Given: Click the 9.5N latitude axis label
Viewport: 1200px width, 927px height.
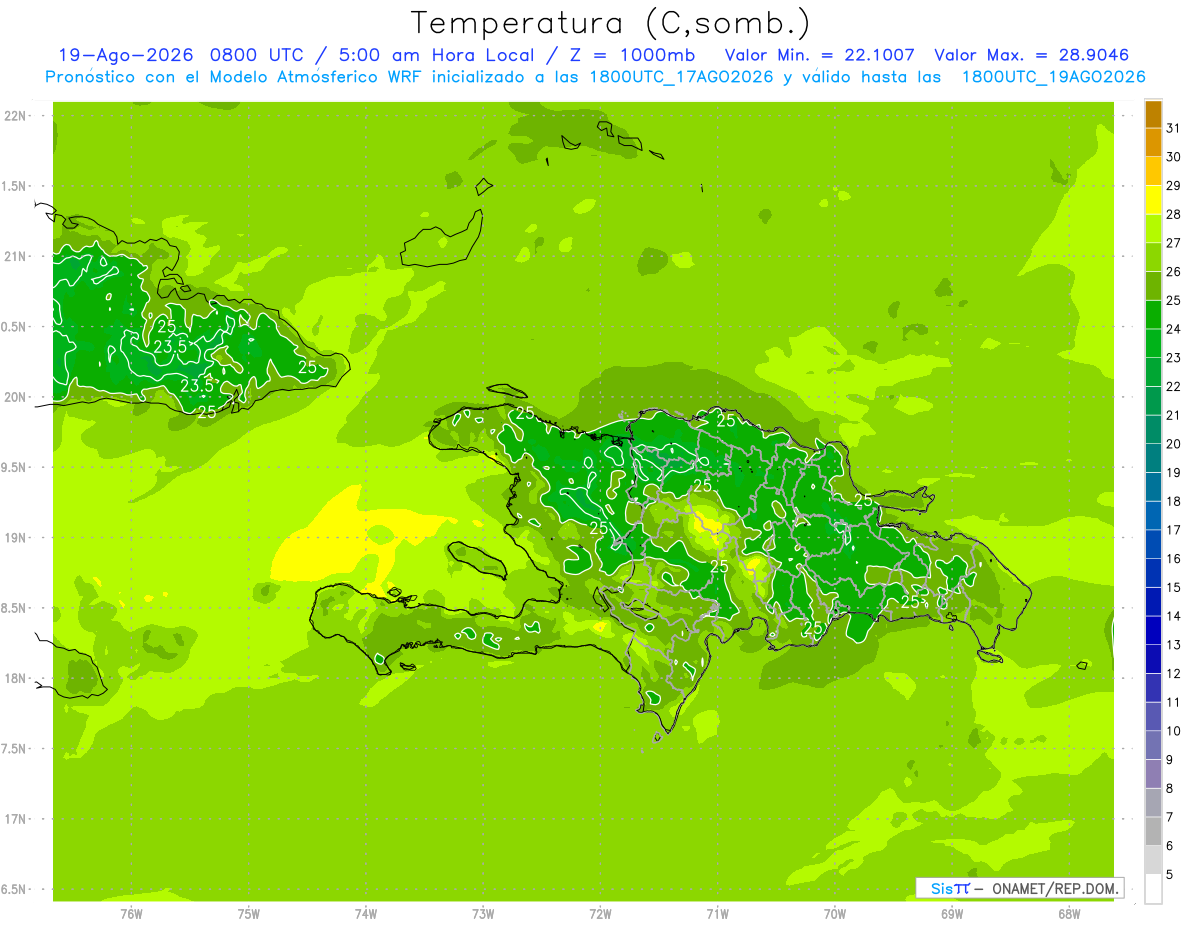Looking at the screenshot, I should [x=14, y=467].
